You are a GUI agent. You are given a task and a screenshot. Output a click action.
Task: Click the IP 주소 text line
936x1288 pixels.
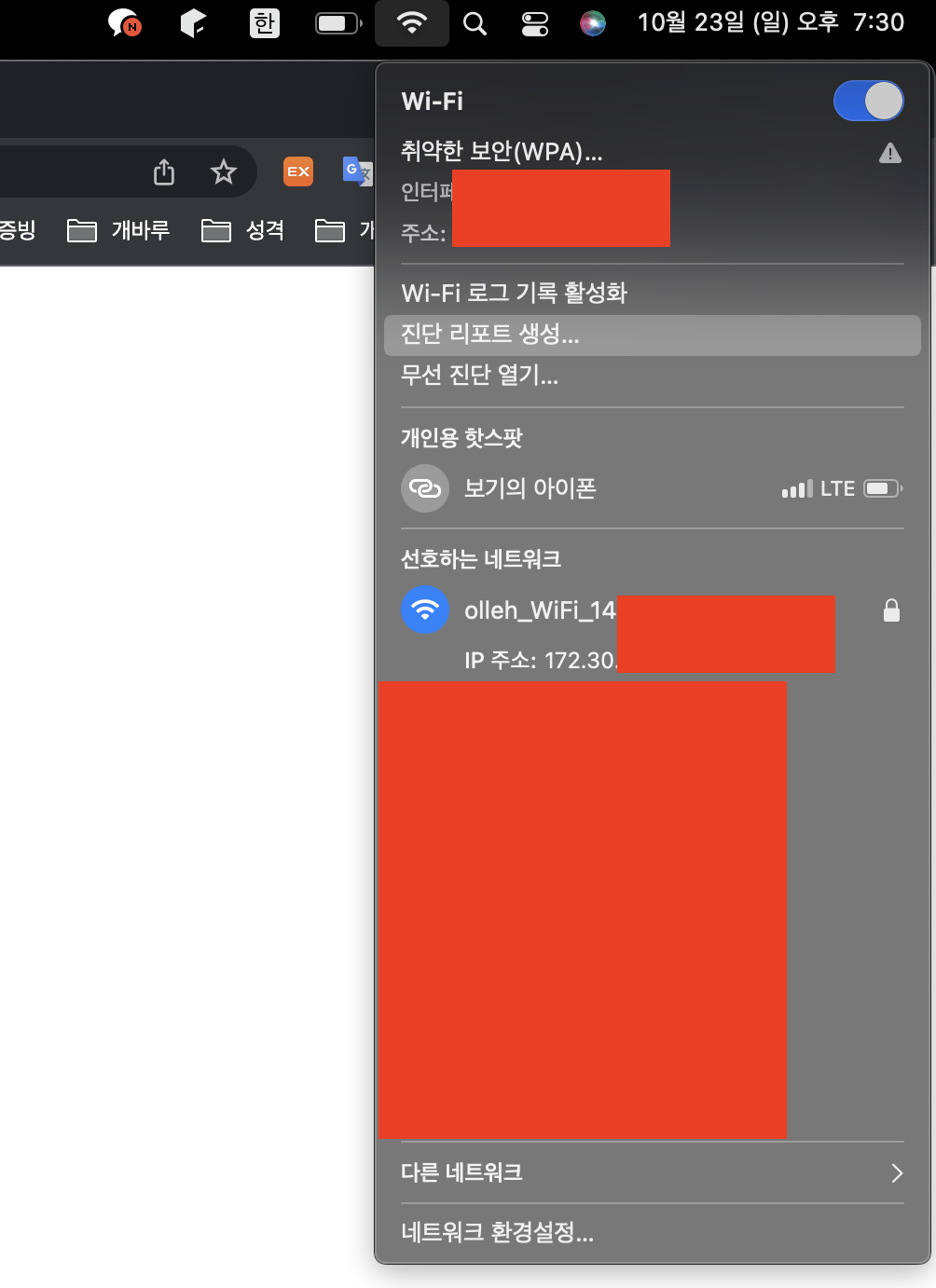(x=541, y=660)
